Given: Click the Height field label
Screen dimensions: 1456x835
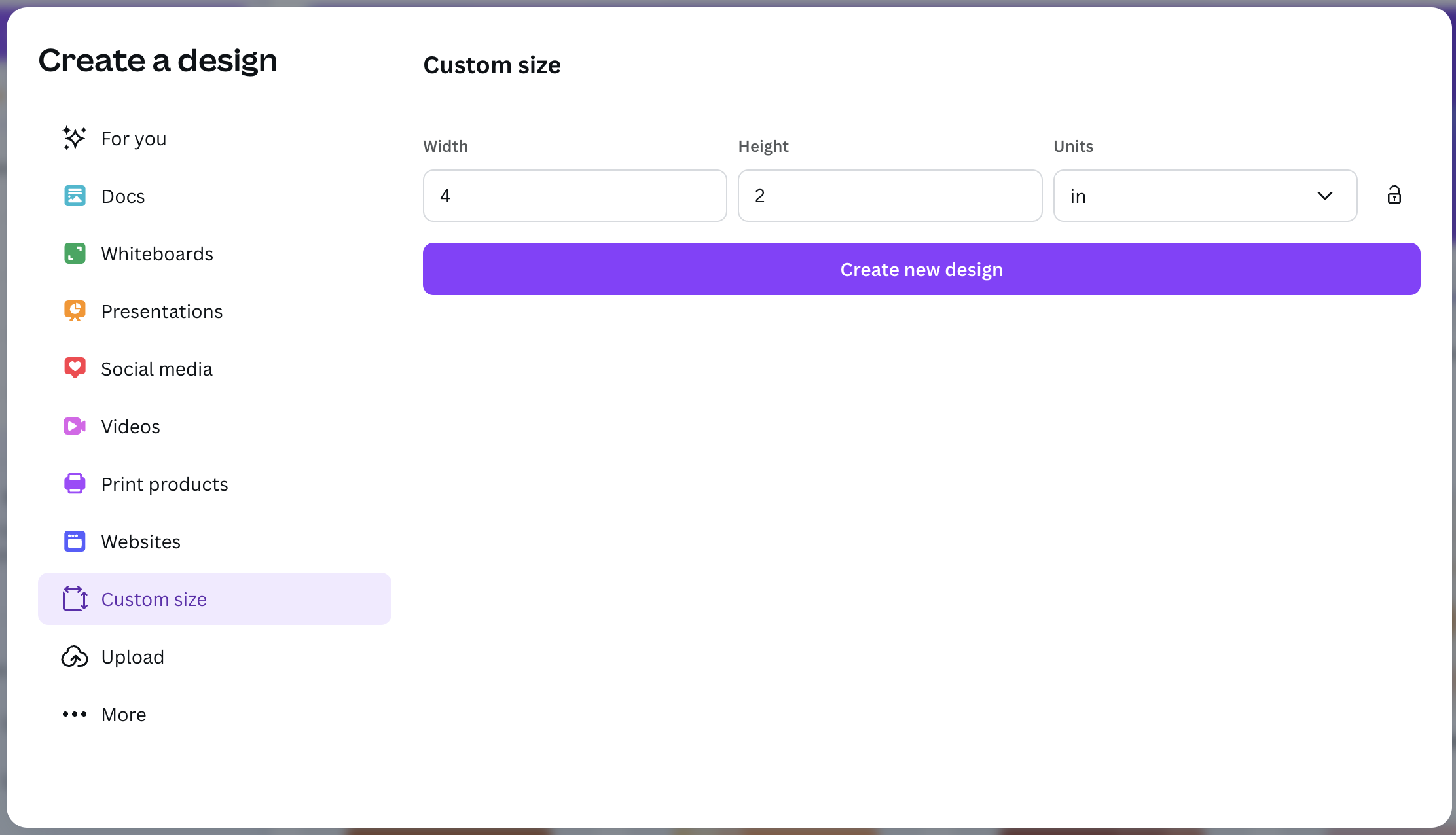Looking at the screenshot, I should coord(763,146).
